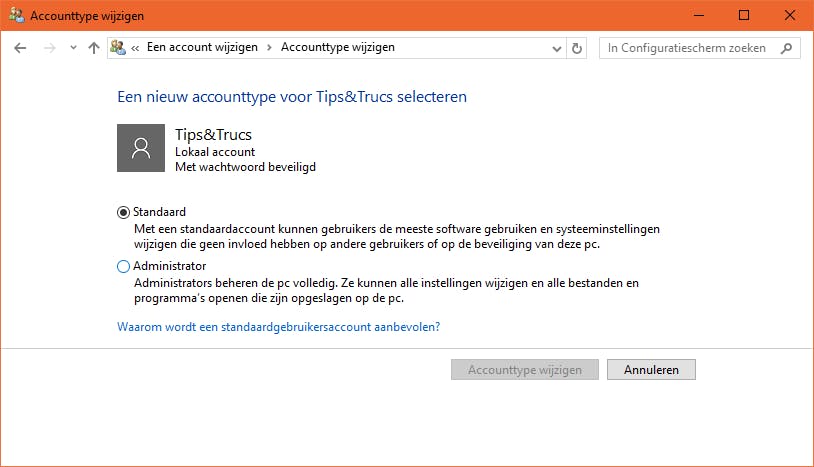Click the 'In Configuratiescherm zoeken' search field
This screenshot has height=467, width=814.
coord(690,48)
